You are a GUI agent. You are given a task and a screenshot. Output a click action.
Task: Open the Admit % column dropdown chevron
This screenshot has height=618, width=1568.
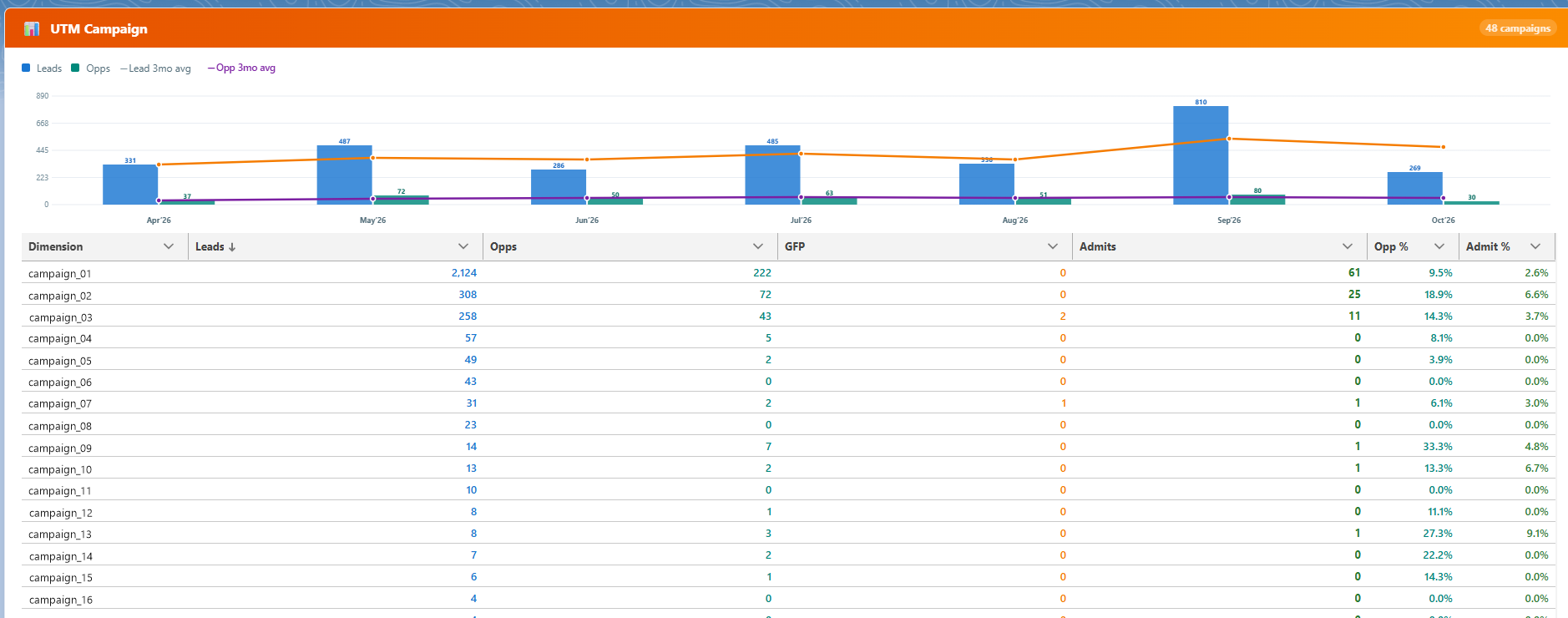pos(1535,246)
